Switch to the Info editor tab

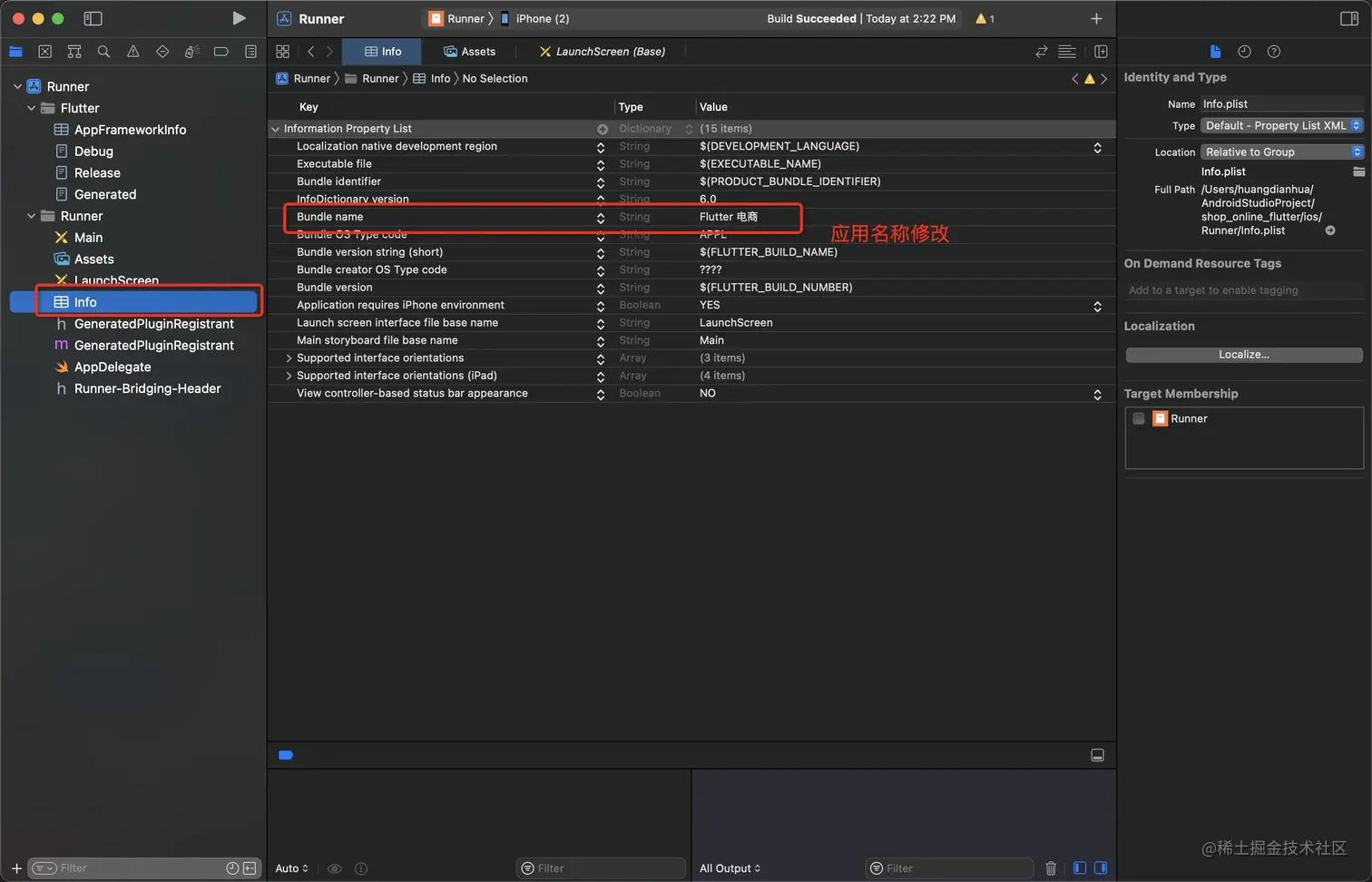[x=382, y=52]
